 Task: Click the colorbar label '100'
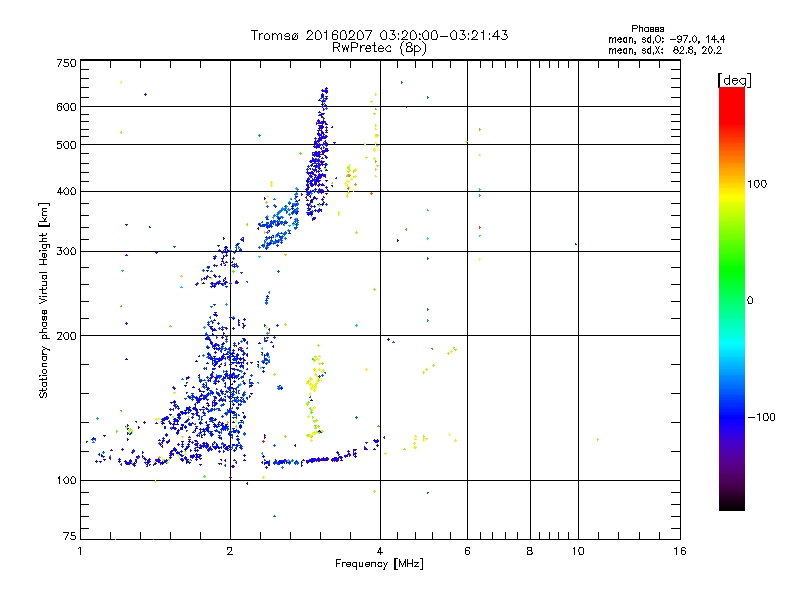coord(757,184)
